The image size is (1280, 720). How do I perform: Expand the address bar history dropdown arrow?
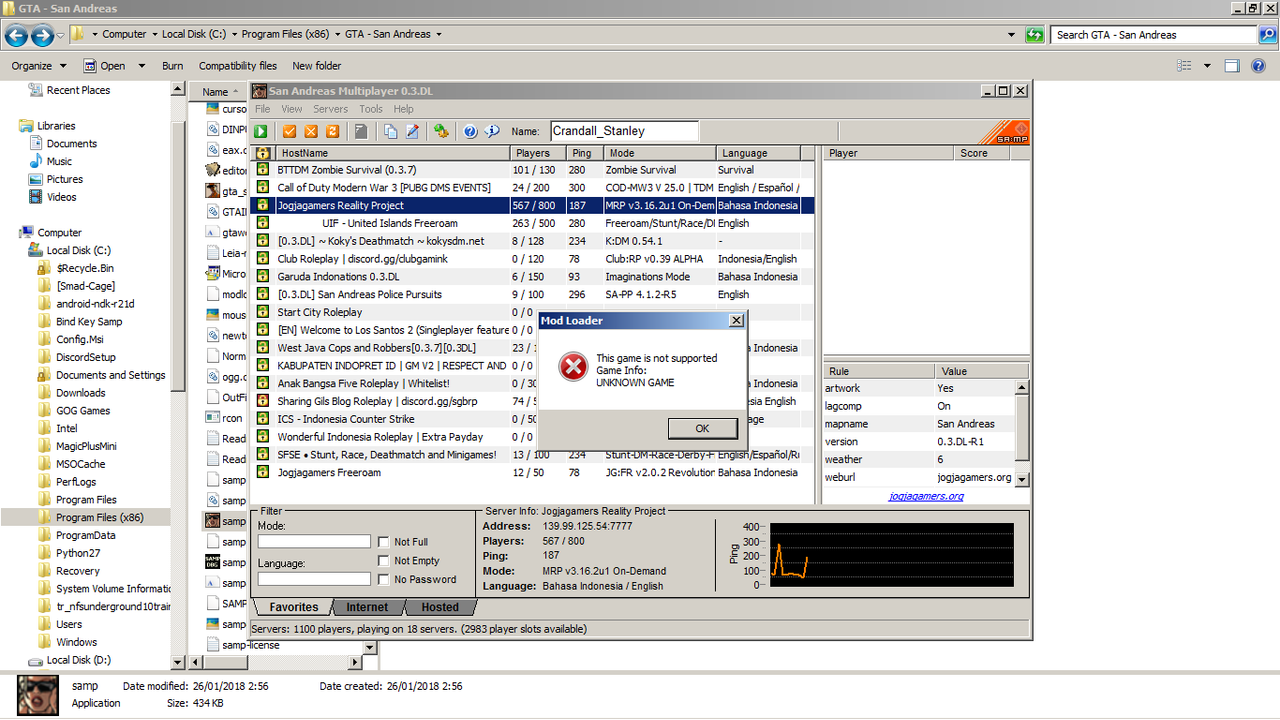[x=1012, y=34]
